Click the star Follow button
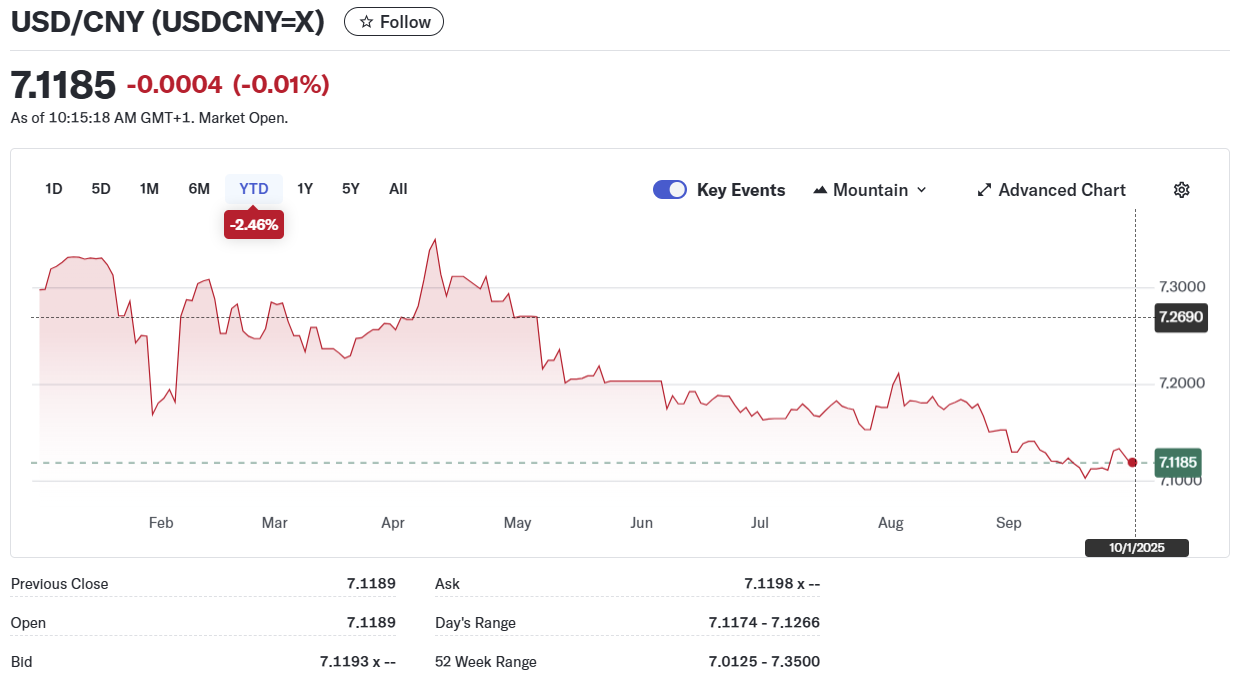This screenshot has width=1241, height=688. [394, 22]
